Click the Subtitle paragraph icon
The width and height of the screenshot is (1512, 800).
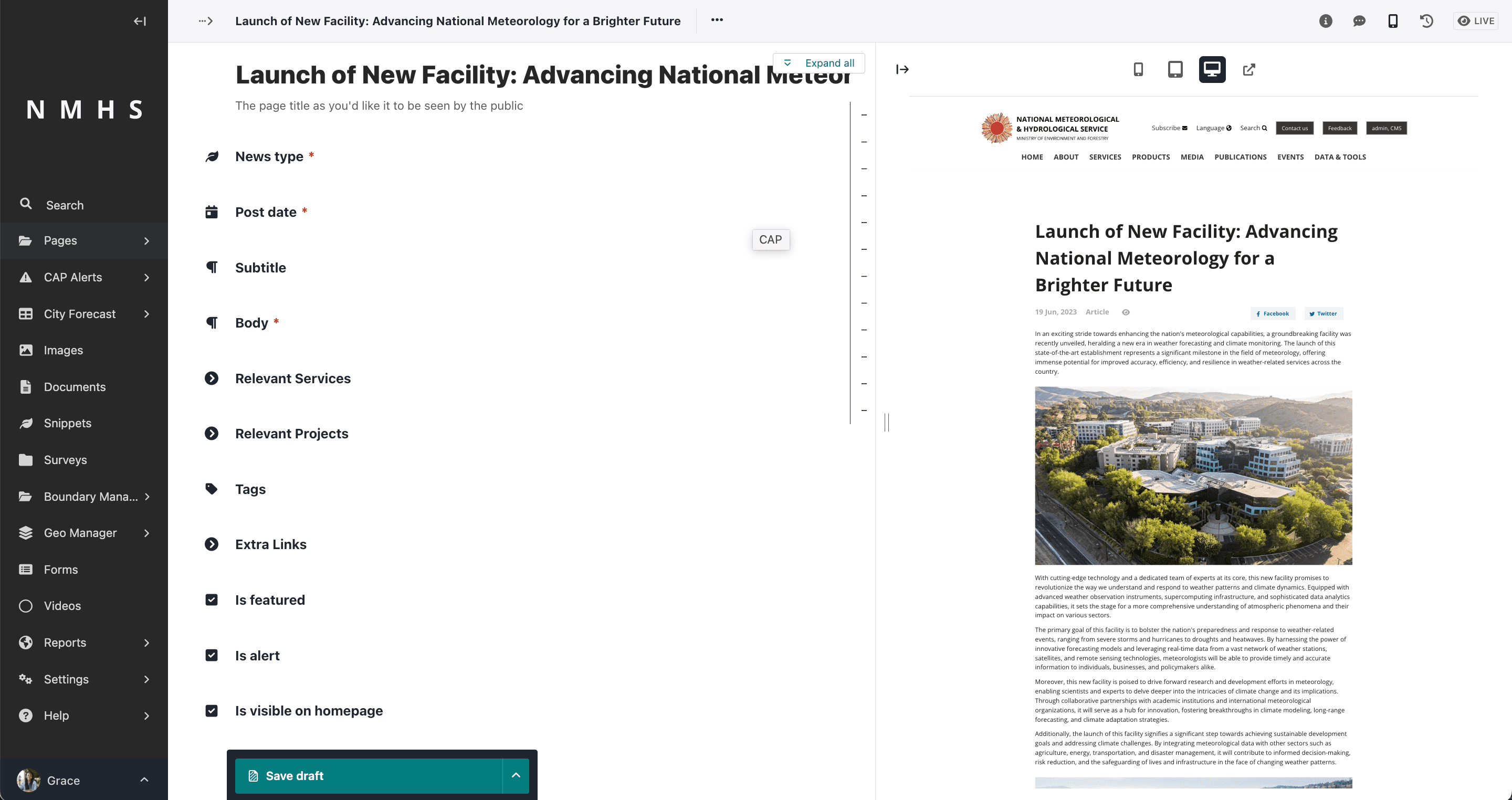click(x=212, y=268)
